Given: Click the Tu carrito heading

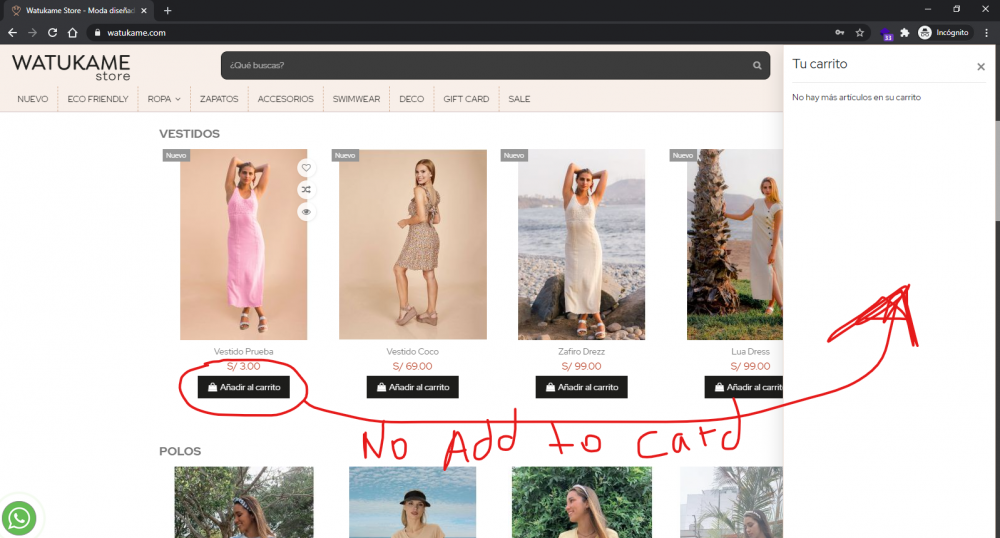Looking at the screenshot, I should point(820,64).
